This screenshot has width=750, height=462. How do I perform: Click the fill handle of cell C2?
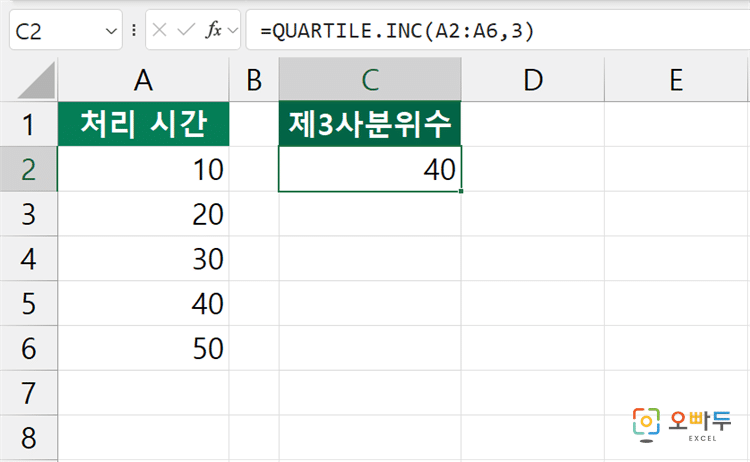coord(461,191)
